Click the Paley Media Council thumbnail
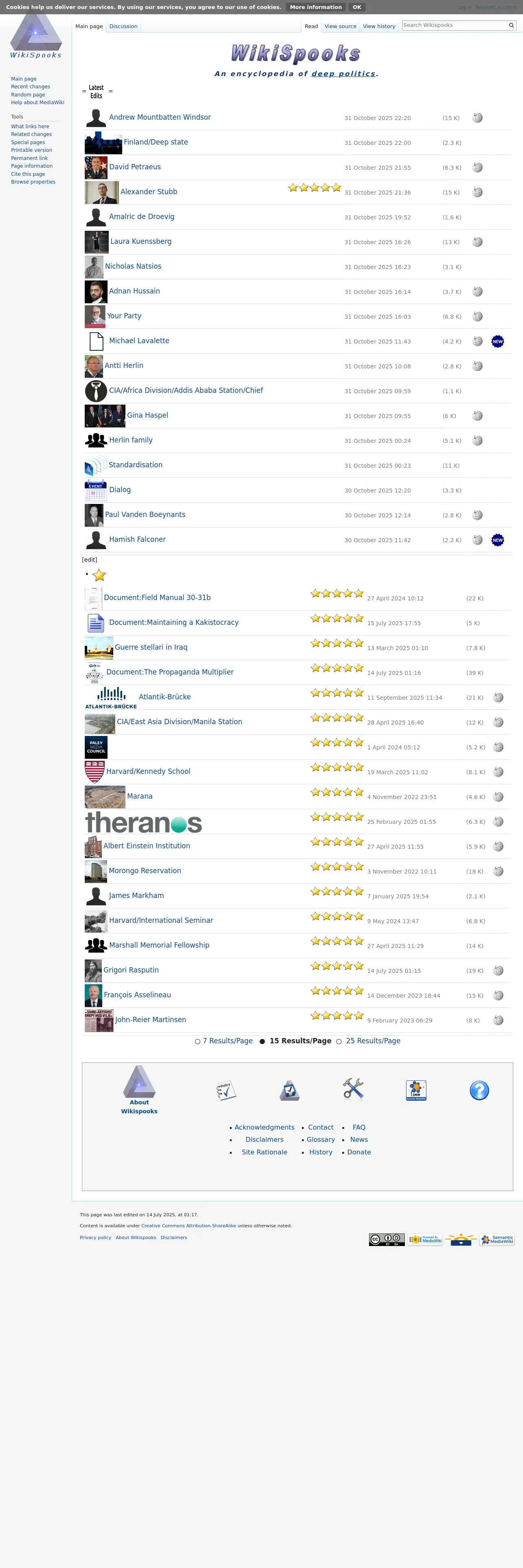The image size is (523, 1568). click(96, 747)
